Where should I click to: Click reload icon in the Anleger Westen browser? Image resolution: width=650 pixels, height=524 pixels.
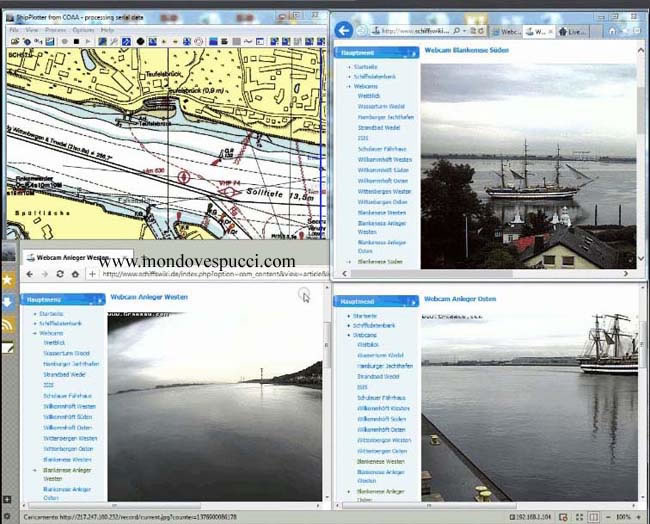[x=60, y=274]
